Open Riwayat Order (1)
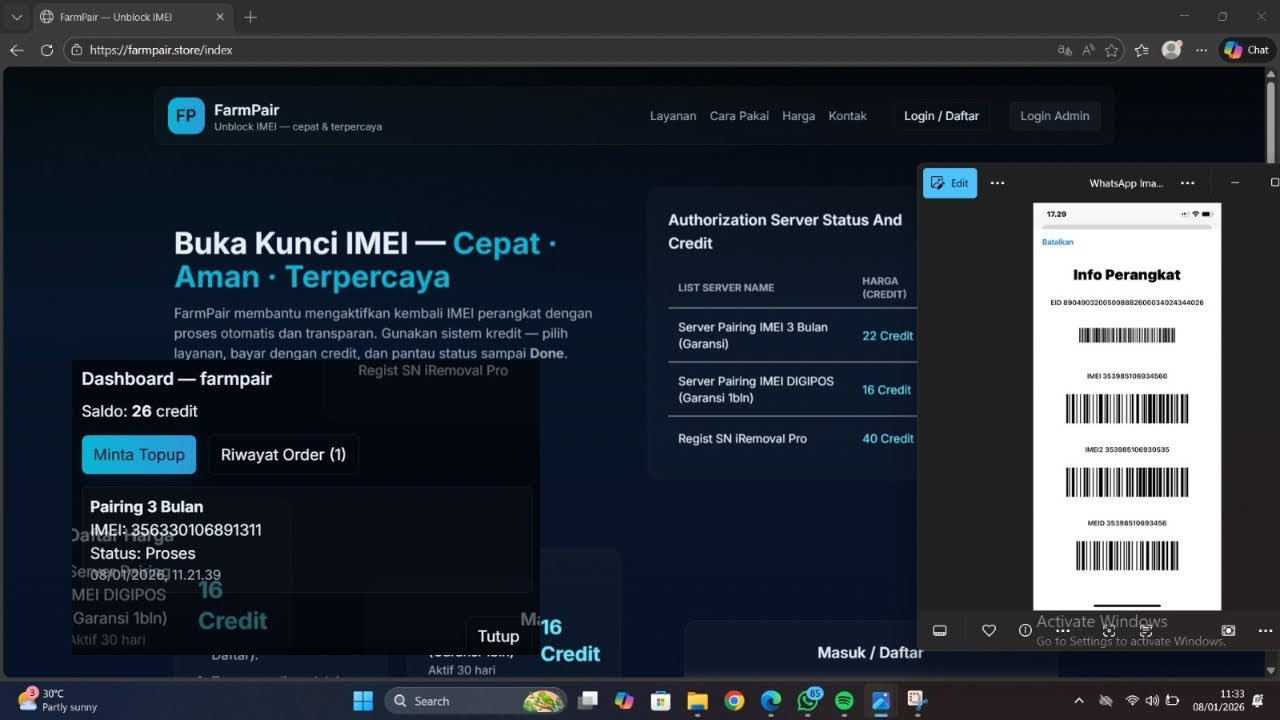This screenshot has height=720, width=1280. click(284, 454)
